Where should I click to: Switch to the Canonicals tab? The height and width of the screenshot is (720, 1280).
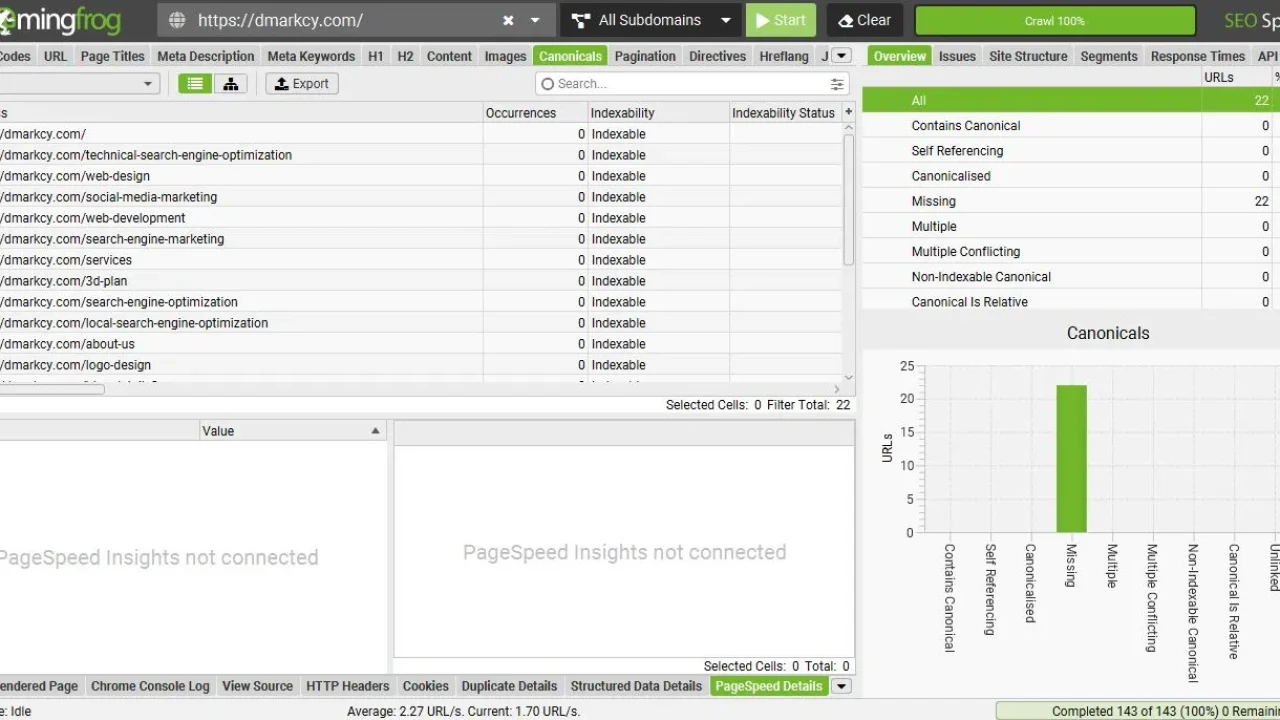coord(570,56)
